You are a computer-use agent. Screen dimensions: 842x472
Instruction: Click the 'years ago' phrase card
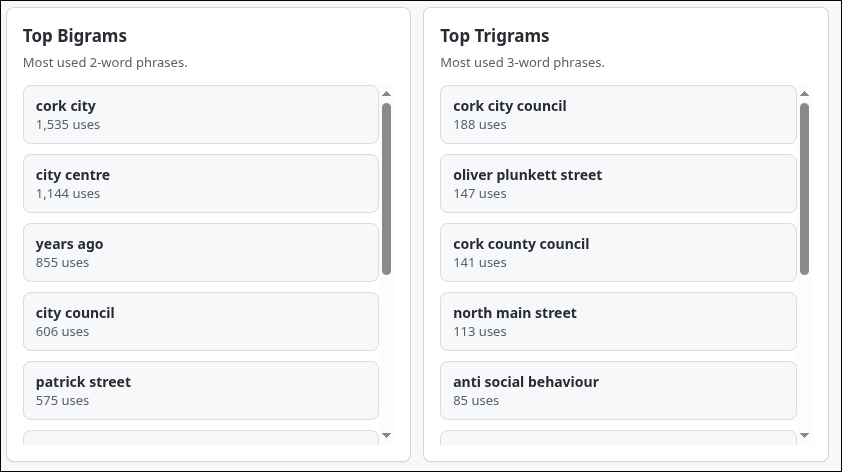point(200,252)
